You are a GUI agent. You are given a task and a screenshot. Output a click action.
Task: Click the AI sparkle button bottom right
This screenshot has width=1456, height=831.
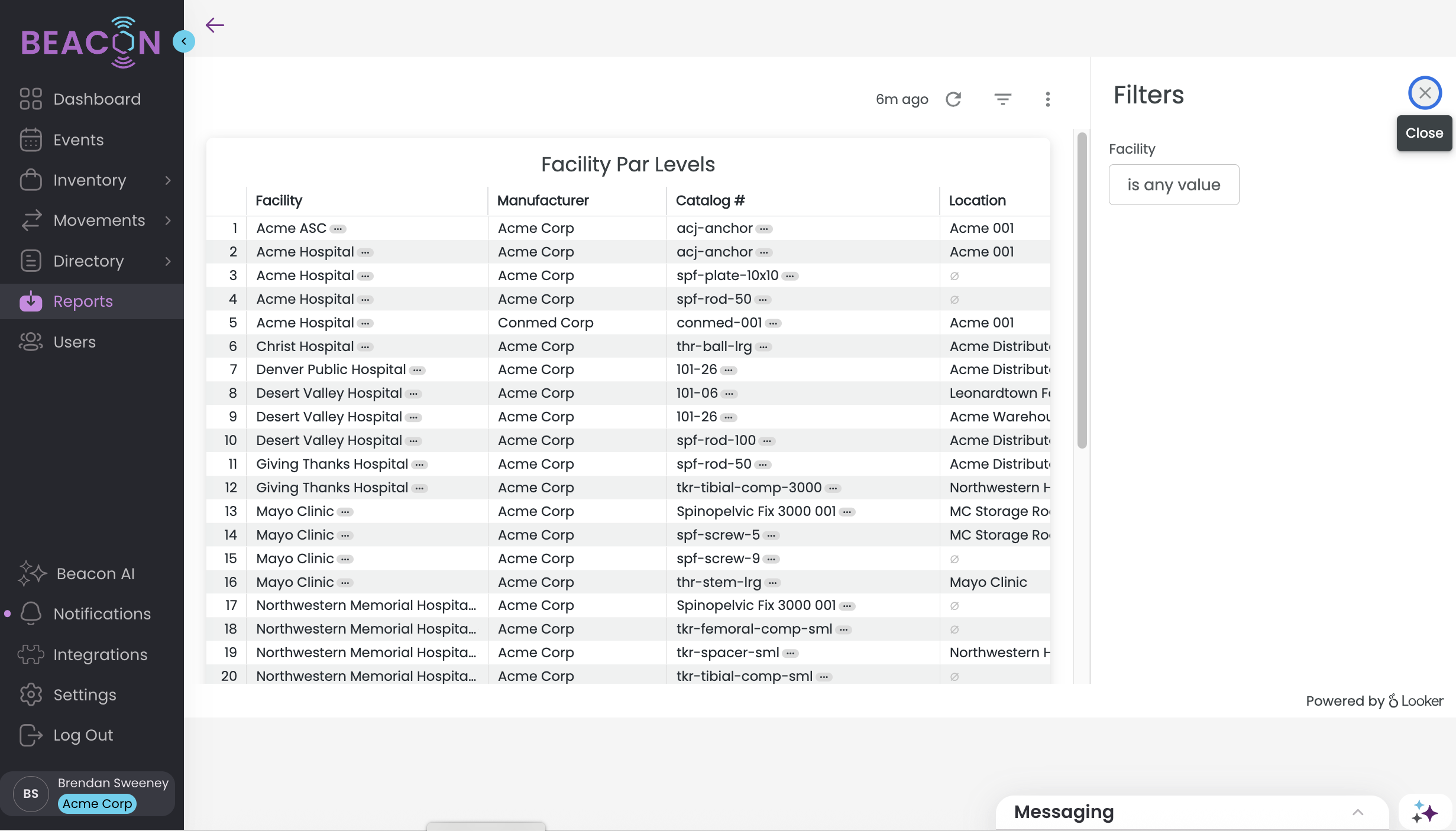point(1425,812)
